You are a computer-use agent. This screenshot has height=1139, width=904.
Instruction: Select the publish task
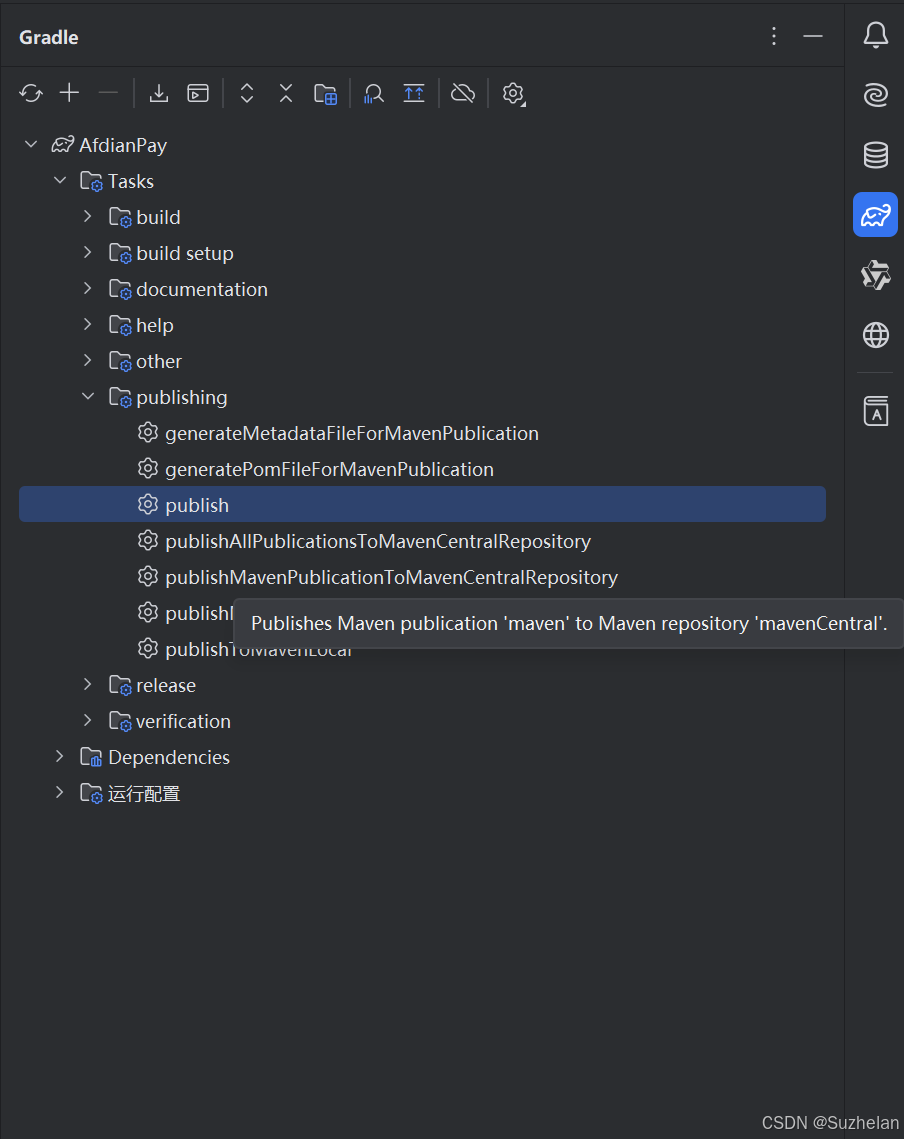[196, 504]
